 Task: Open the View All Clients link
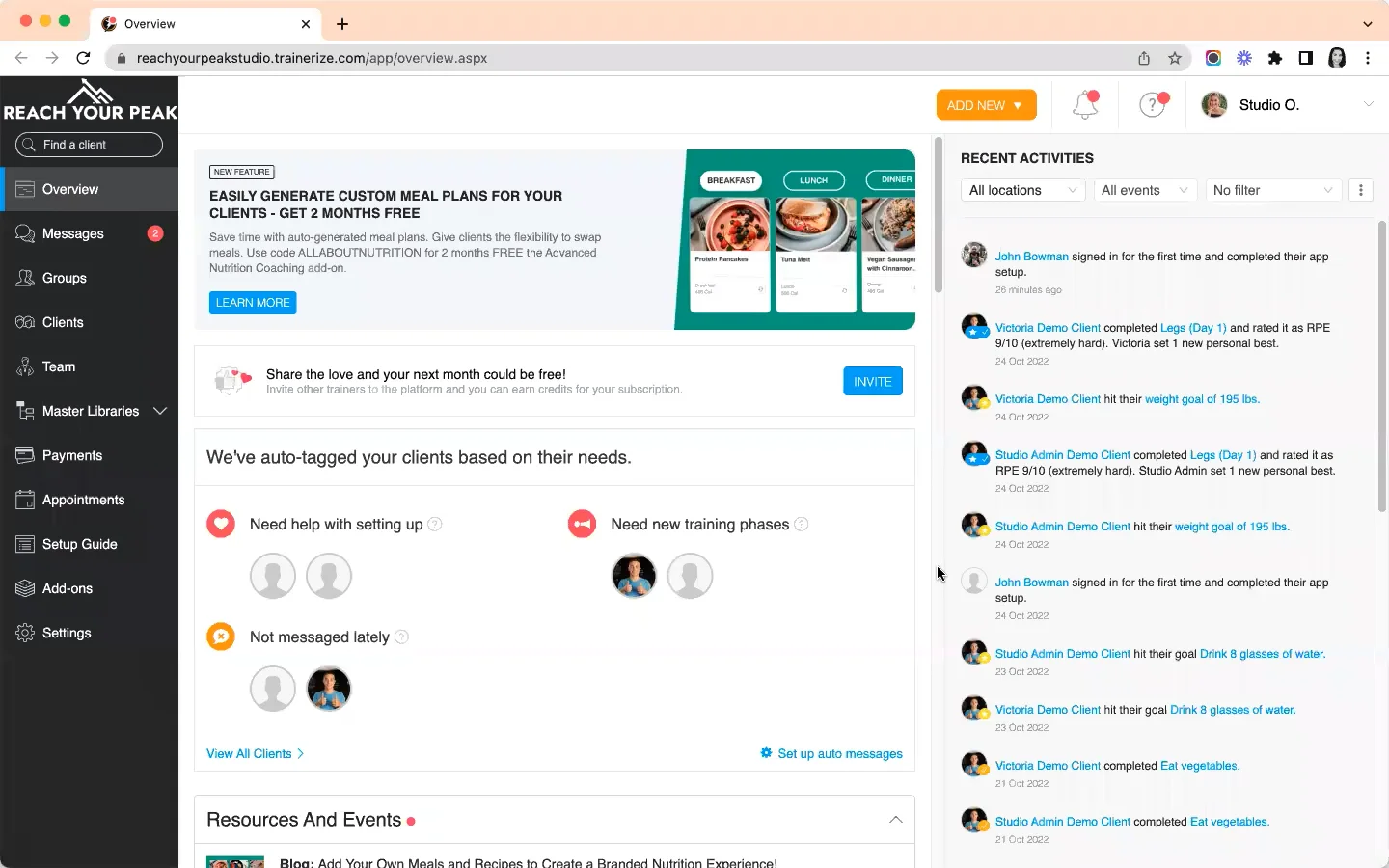(x=256, y=753)
